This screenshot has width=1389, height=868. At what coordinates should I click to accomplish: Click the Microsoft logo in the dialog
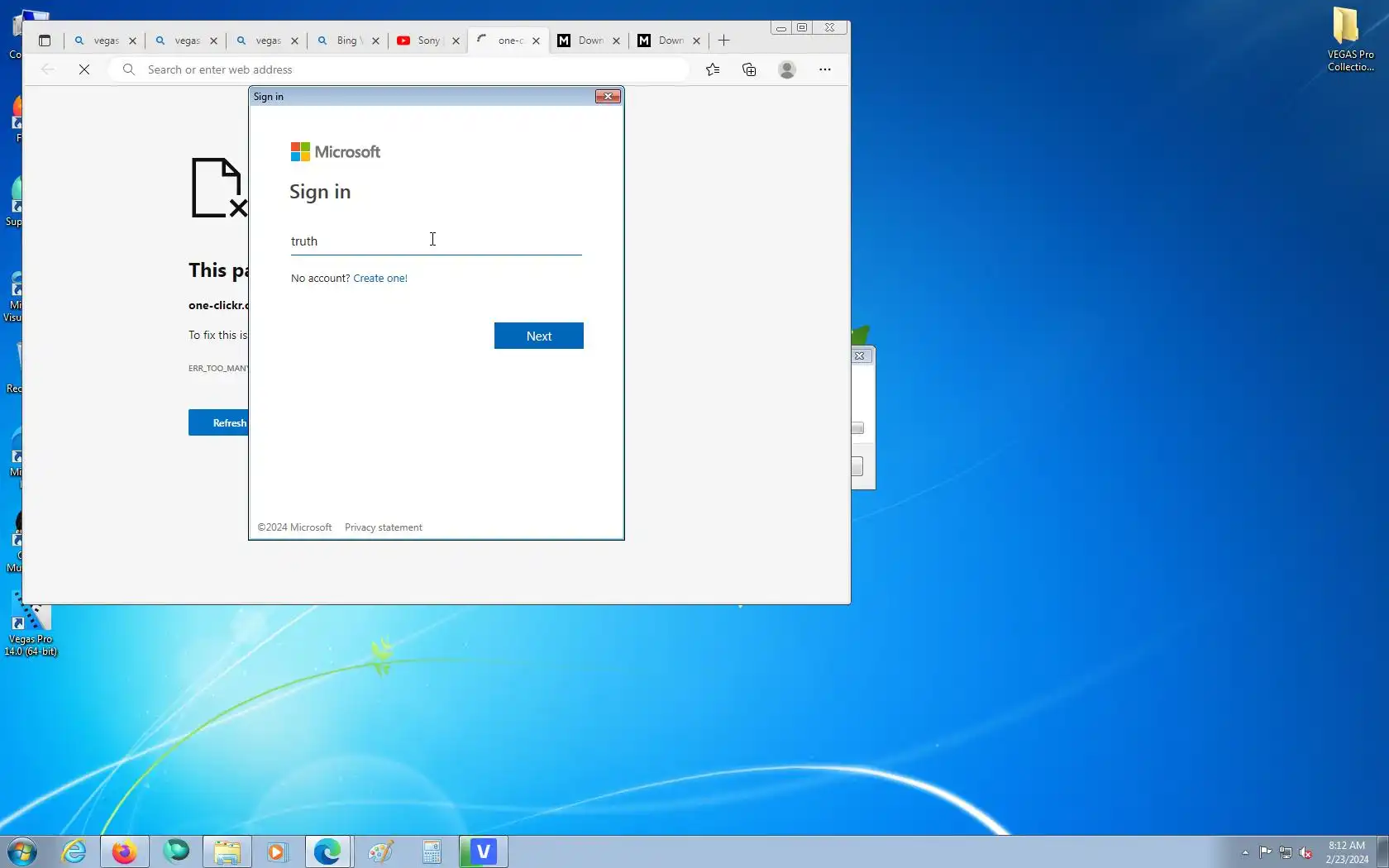coord(336,152)
